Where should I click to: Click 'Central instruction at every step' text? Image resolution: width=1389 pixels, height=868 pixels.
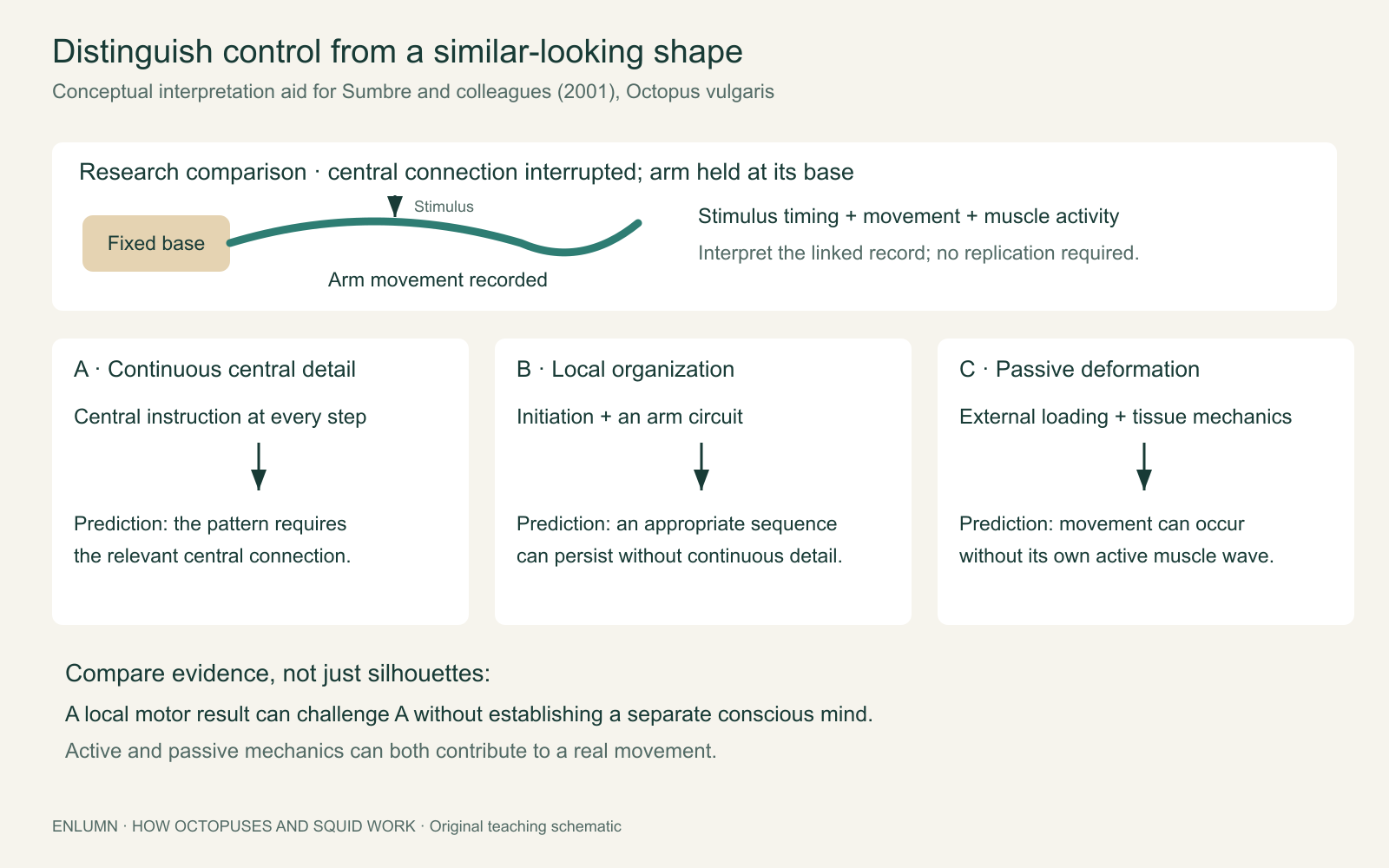coord(221,417)
